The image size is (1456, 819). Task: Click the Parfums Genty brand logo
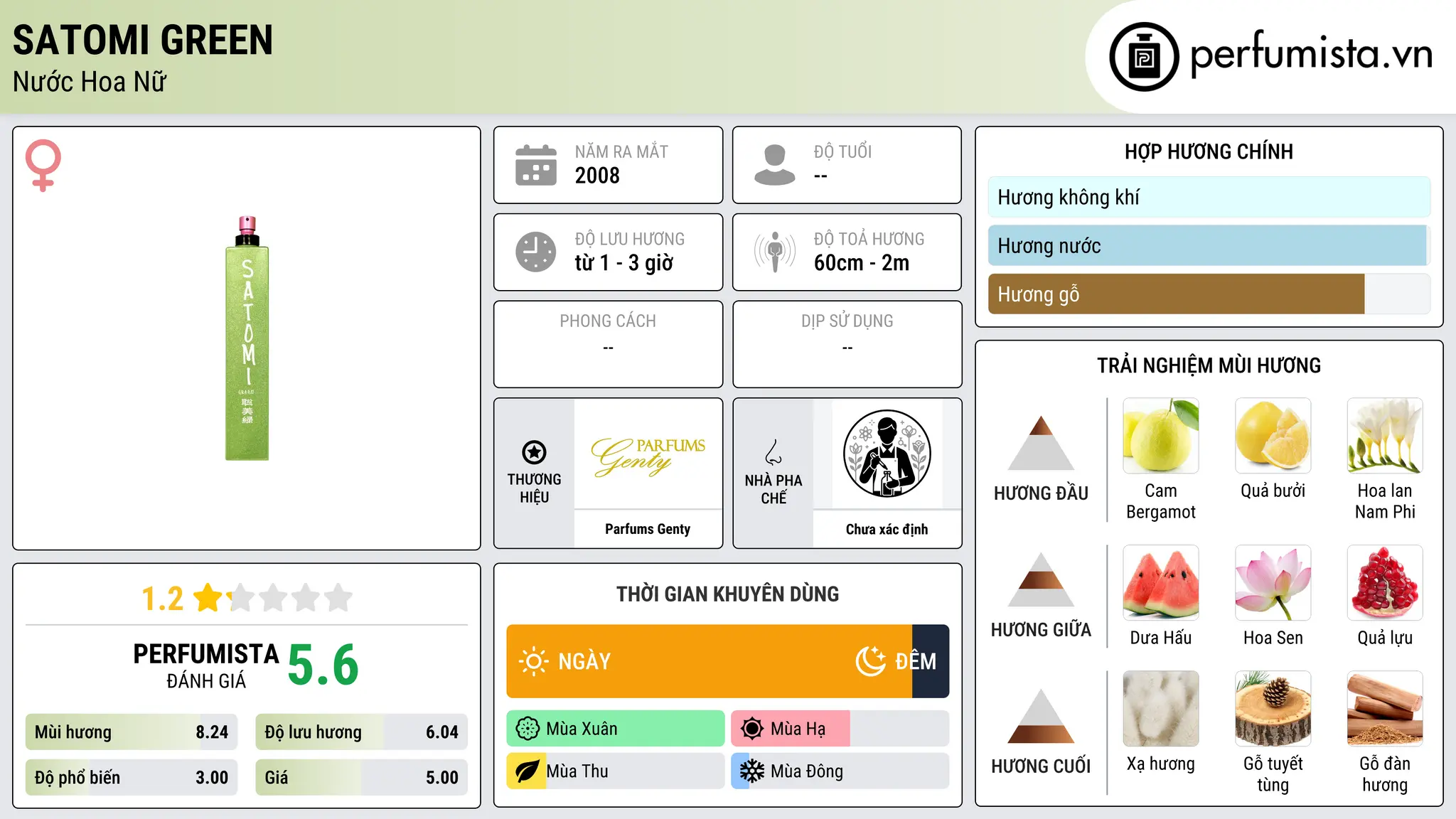(x=648, y=456)
